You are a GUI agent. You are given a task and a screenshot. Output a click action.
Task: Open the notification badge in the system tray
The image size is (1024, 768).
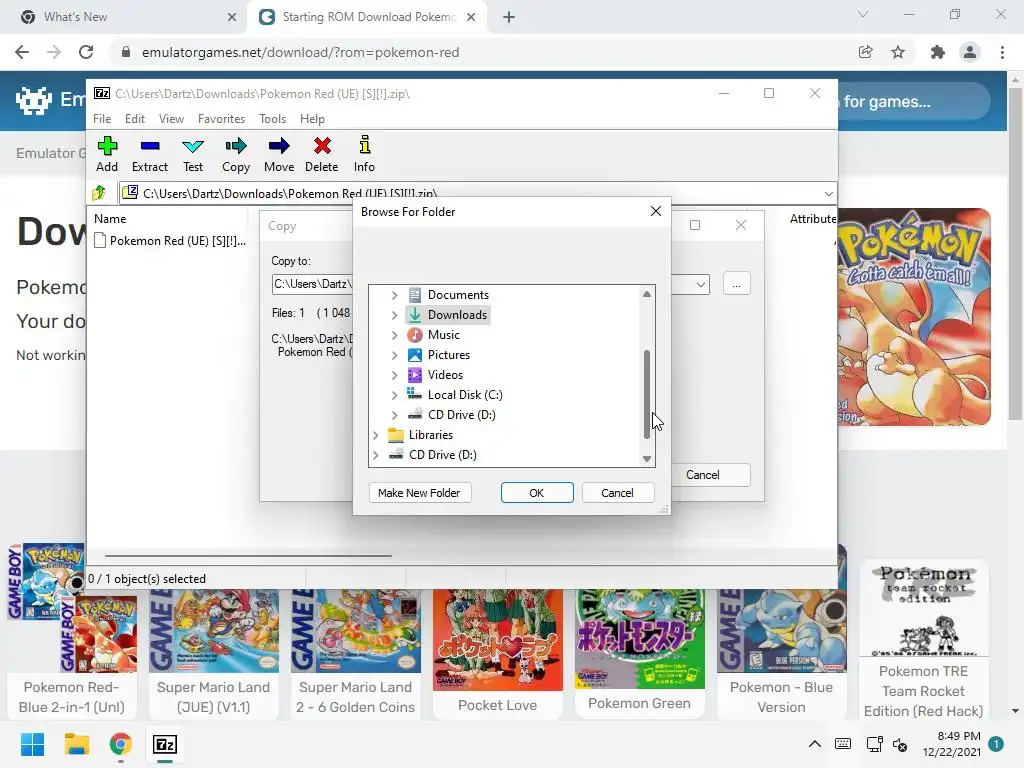click(x=996, y=744)
